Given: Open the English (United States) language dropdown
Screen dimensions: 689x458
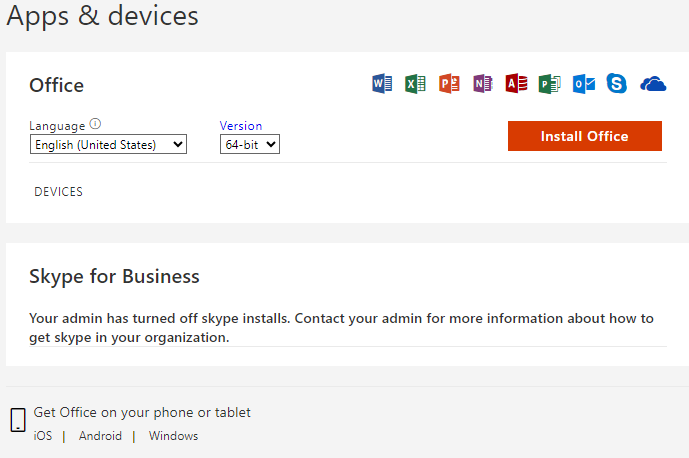Looking at the screenshot, I should 108,145.
